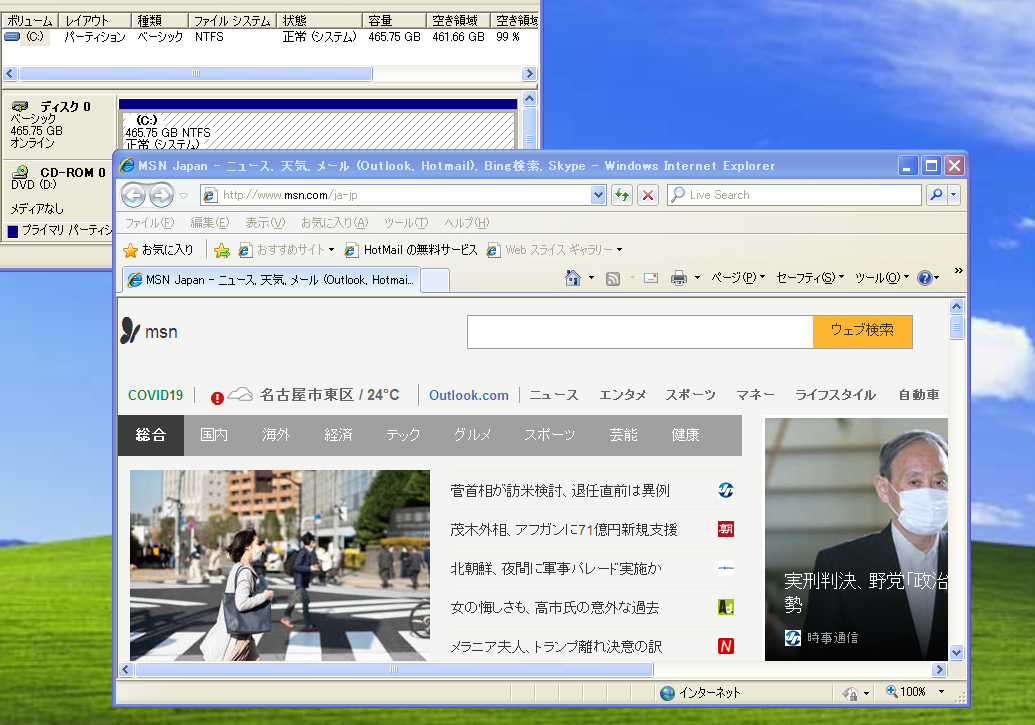Select the (C:) partition block in Disk 0
Image resolution: width=1035 pixels, height=725 pixels.
tap(318, 130)
